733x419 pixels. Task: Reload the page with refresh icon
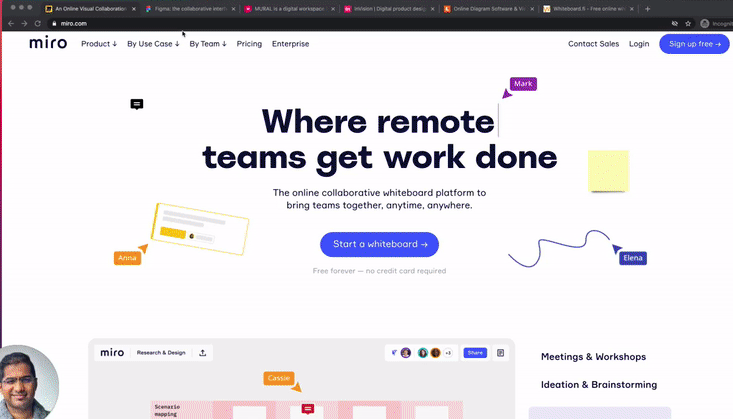37,23
